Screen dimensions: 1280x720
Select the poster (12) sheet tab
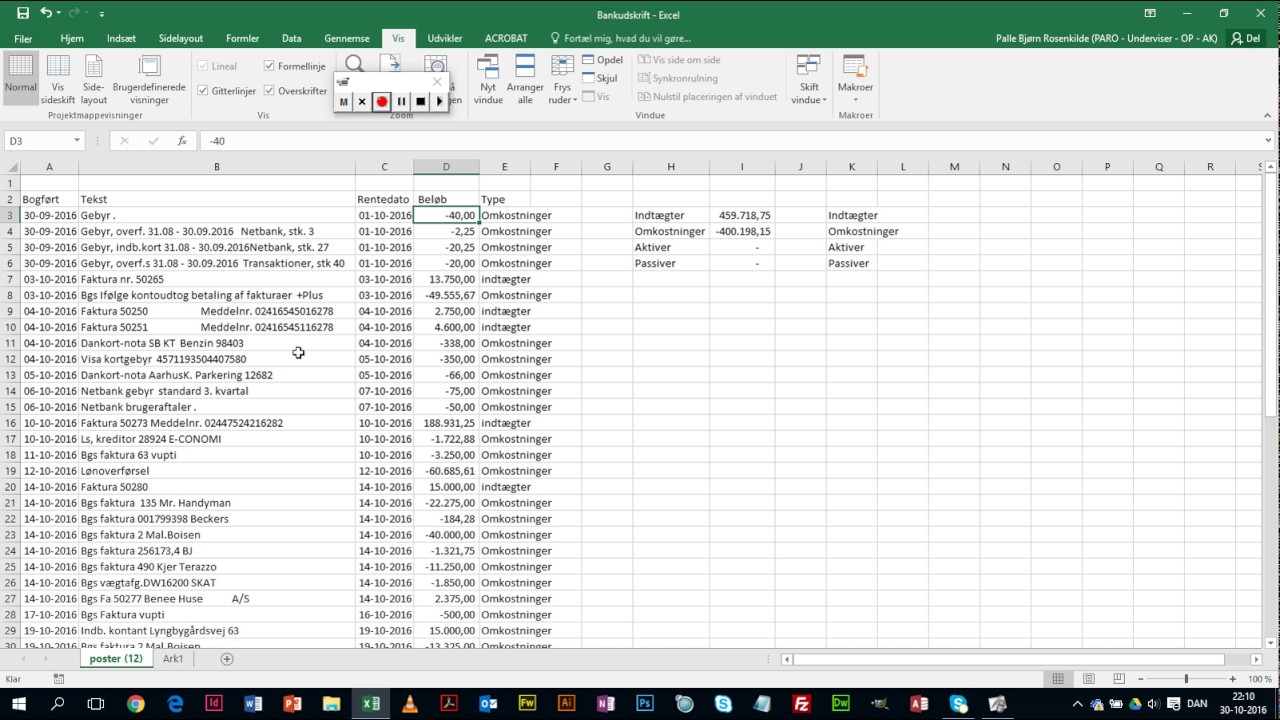click(x=116, y=659)
